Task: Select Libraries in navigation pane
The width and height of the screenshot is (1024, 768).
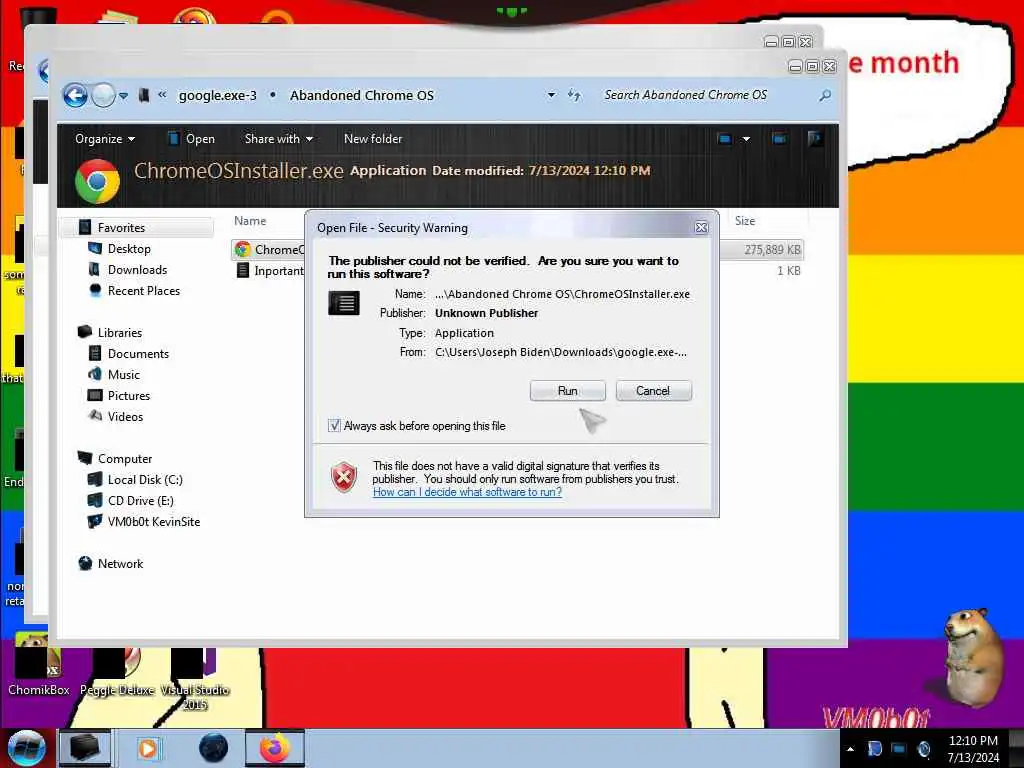Action: click(x=120, y=332)
